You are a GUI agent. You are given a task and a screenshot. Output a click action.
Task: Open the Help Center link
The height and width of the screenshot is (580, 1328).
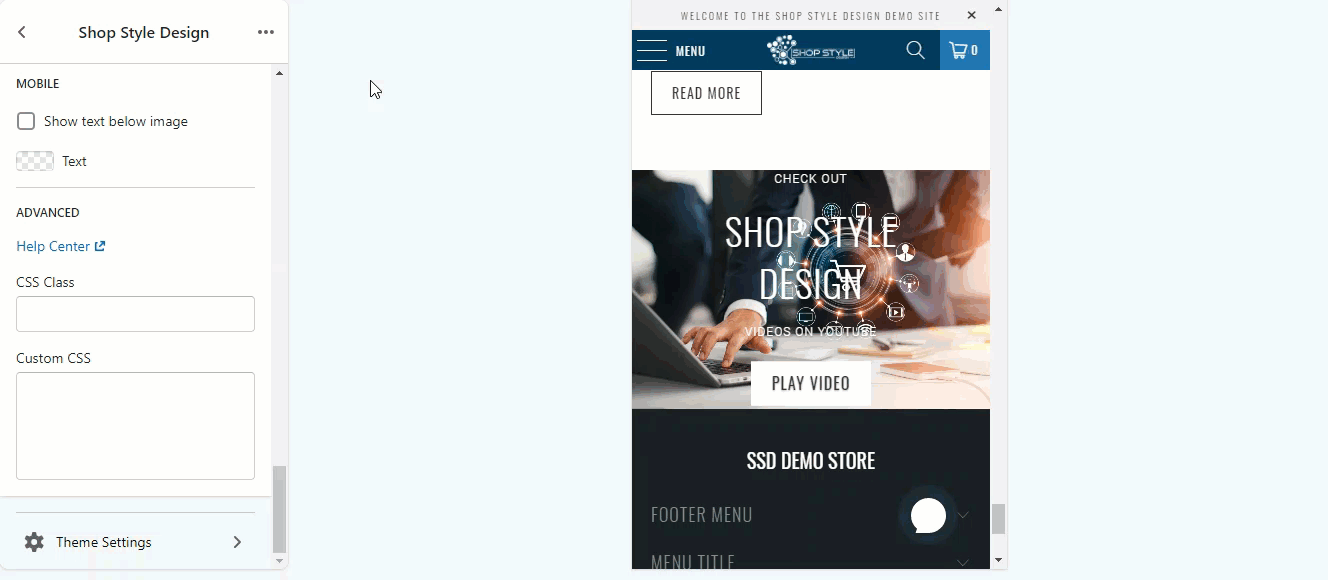tap(61, 246)
